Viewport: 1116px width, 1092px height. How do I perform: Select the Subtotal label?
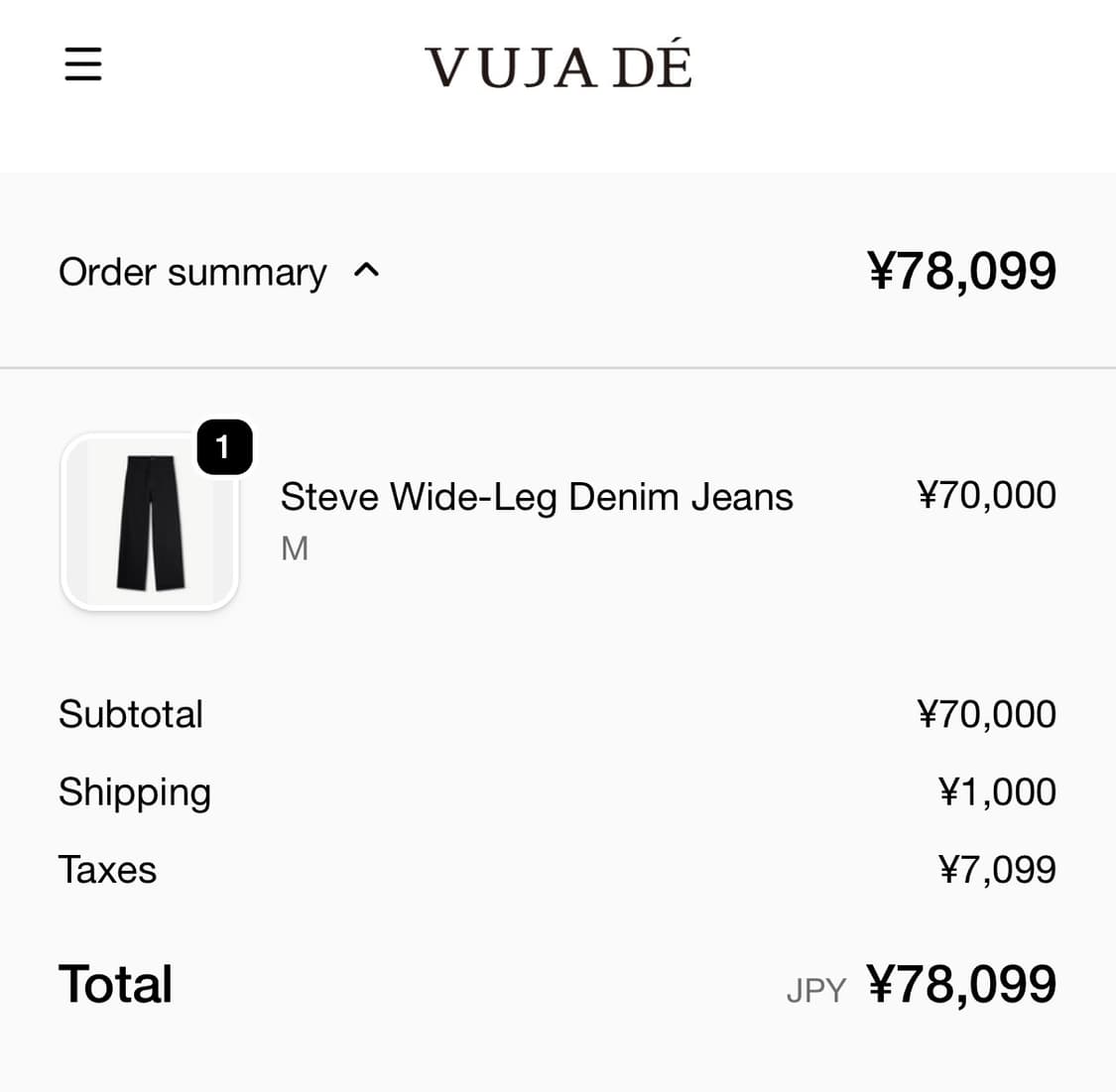tap(131, 713)
